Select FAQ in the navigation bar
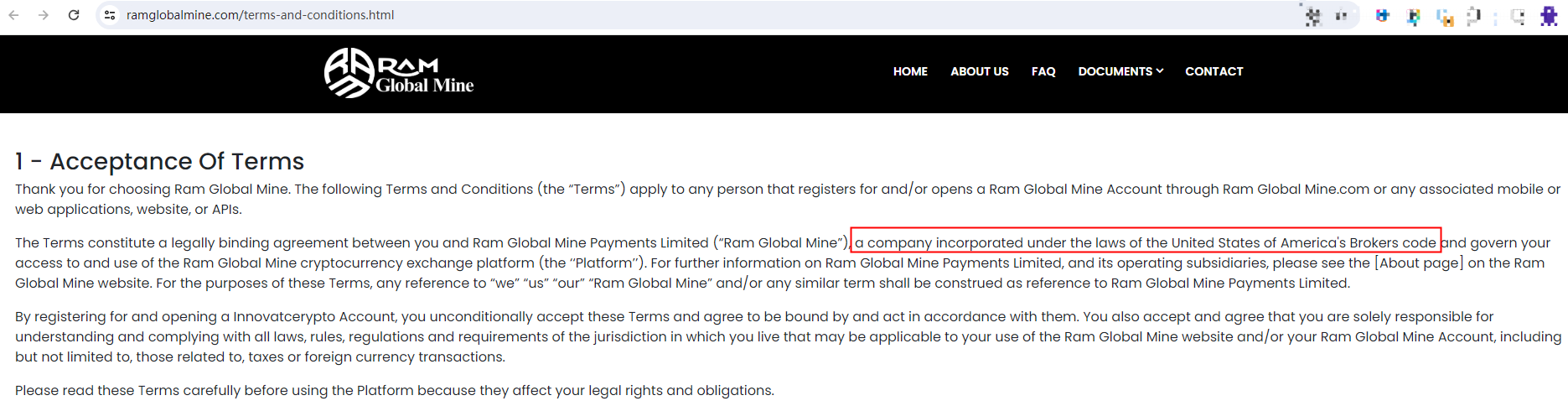This screenshot has height=411, width=1568. pos(1043,71)
